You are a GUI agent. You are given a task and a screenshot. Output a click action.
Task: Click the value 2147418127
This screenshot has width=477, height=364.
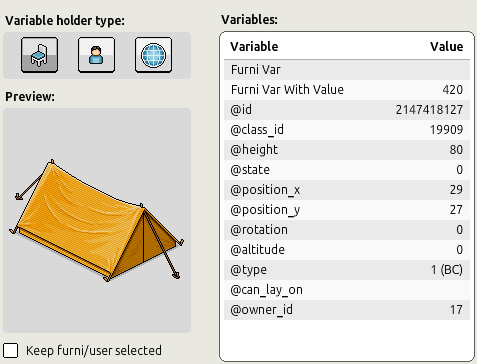[429, 110]
